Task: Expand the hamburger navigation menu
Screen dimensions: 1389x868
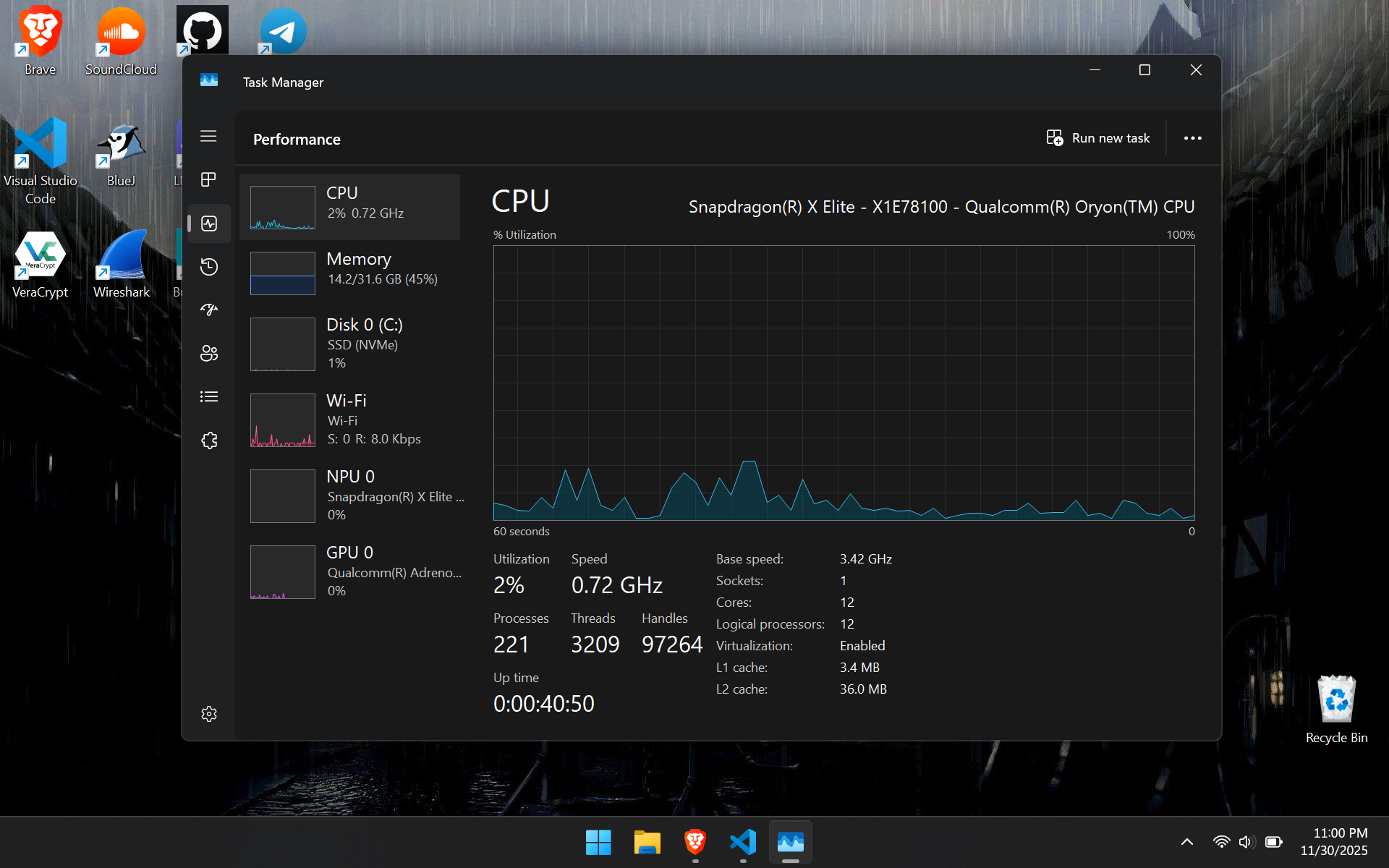Action: [x=208, y=137]
